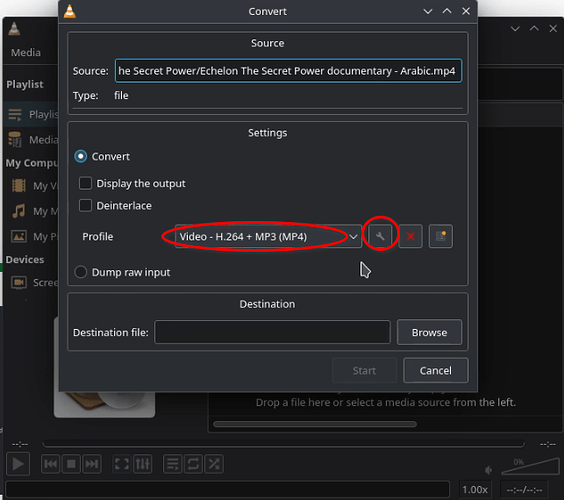Create a new profile icon
The image size is (564, 500).
click(x=441, y=236)
